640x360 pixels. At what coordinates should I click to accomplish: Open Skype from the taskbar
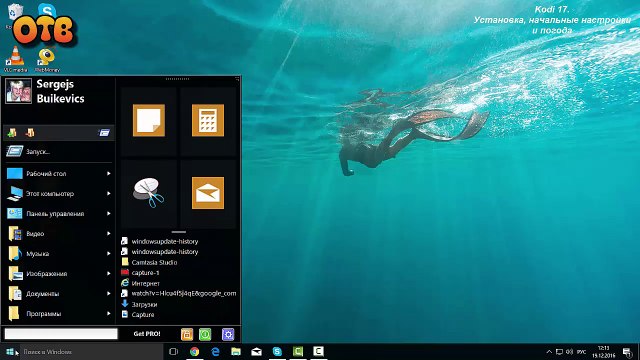277,352
